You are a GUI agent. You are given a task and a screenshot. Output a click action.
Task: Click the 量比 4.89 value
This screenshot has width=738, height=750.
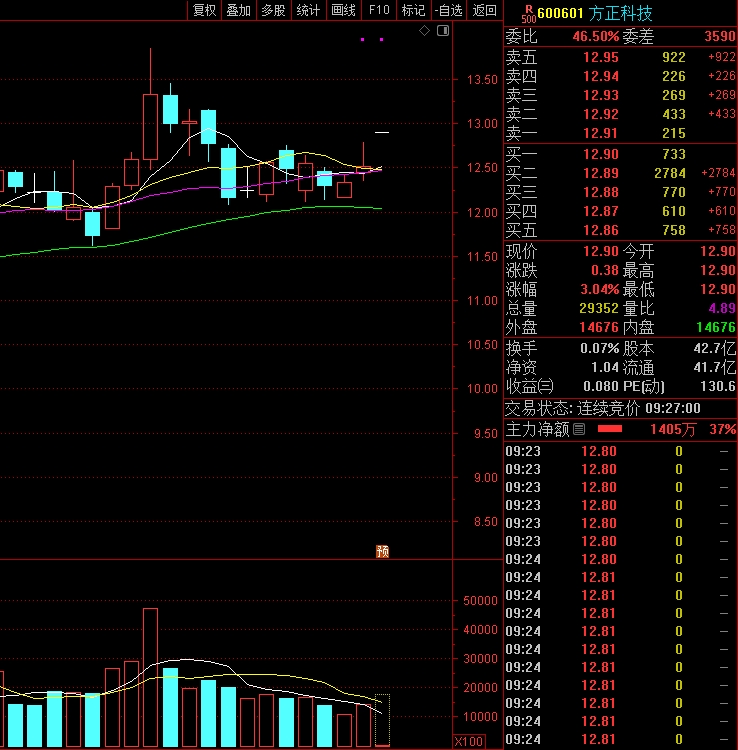pyautogui.click(x=722, y=308)
